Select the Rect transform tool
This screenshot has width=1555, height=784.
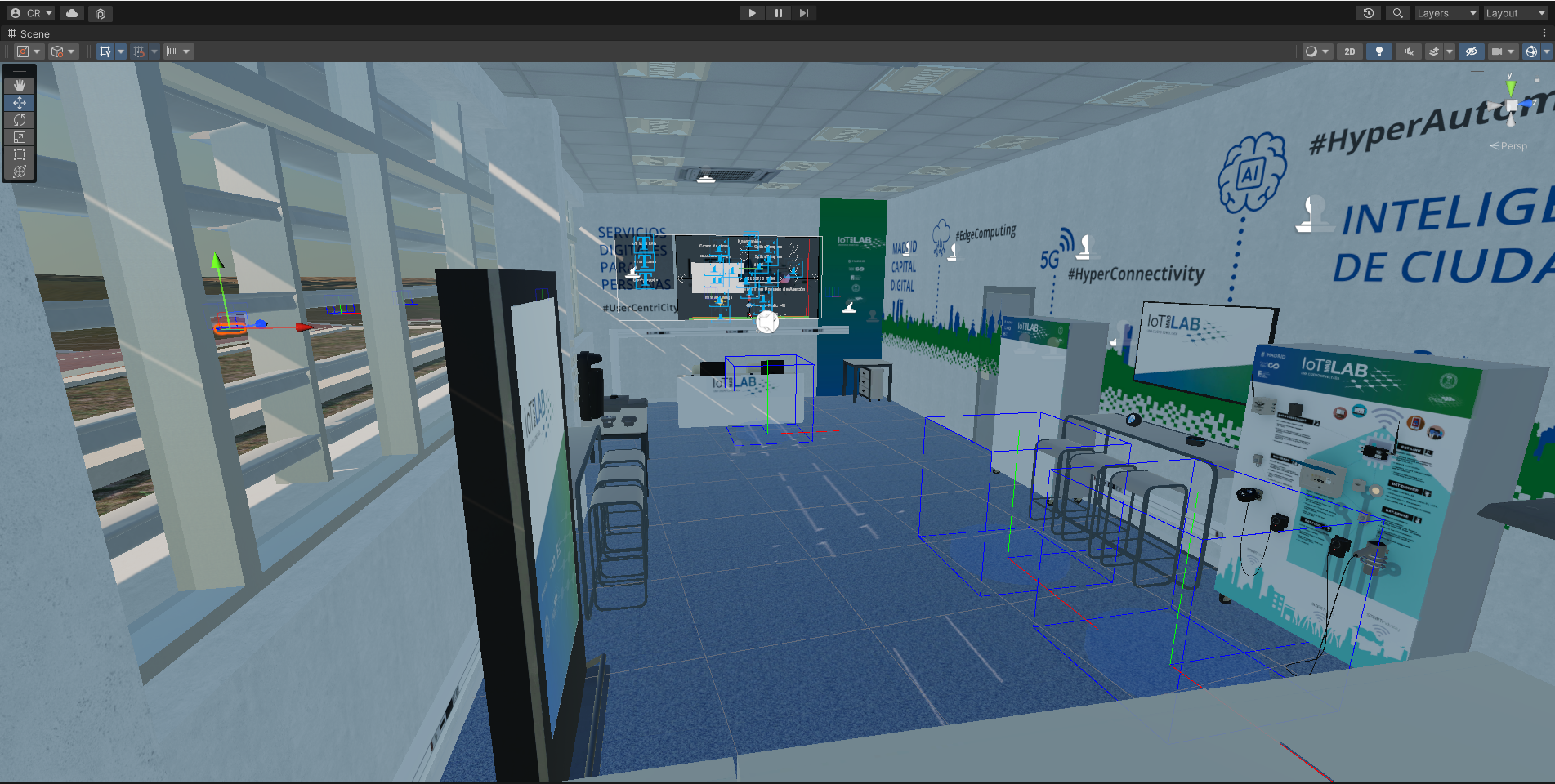point(20,154)
